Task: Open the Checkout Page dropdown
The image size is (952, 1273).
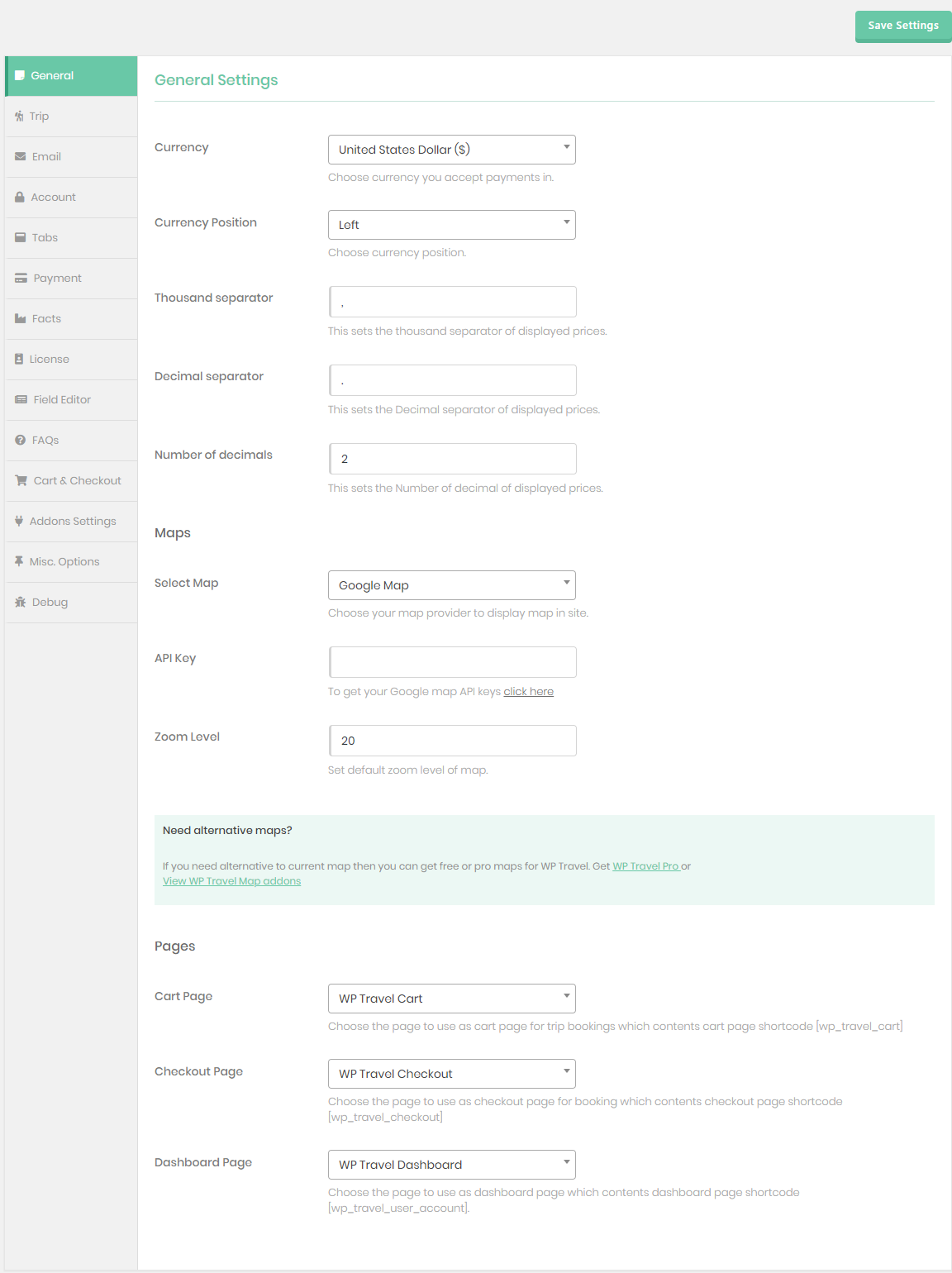Action: (451, 1074)
